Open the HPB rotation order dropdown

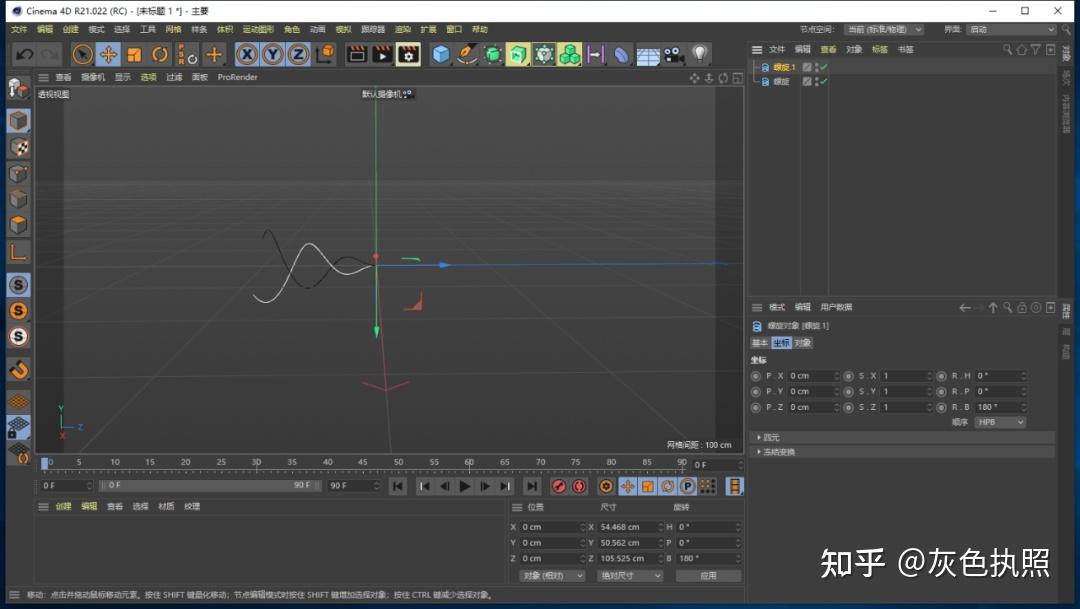[x=999, y=422]
